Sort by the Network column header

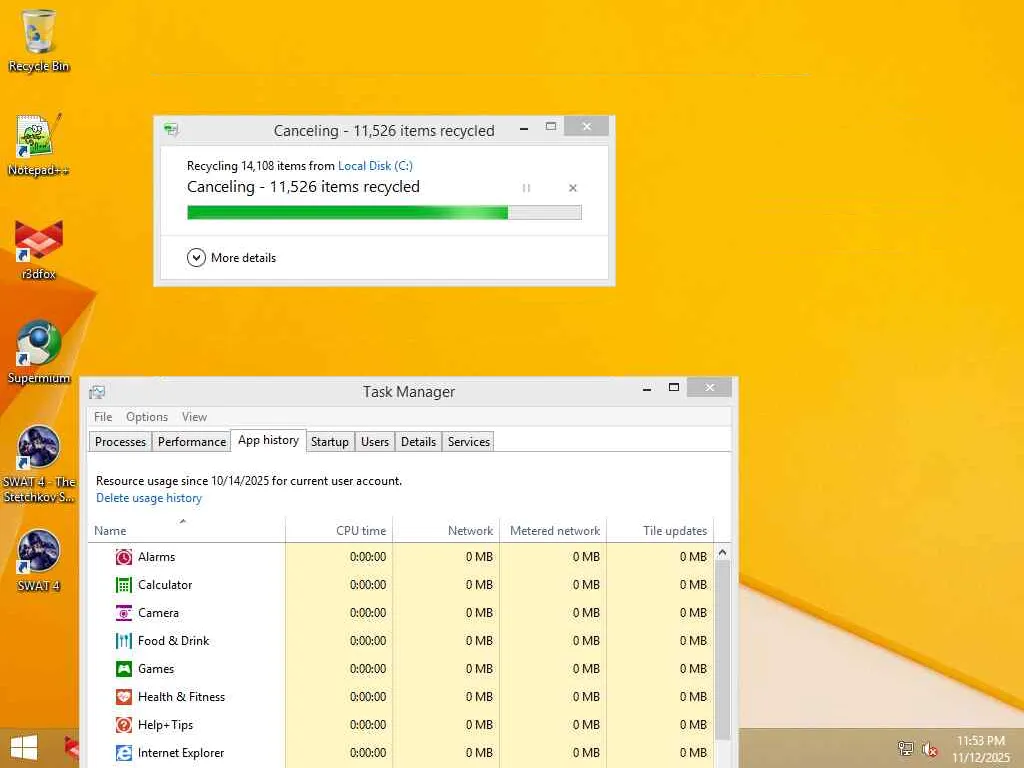(446, 530)
